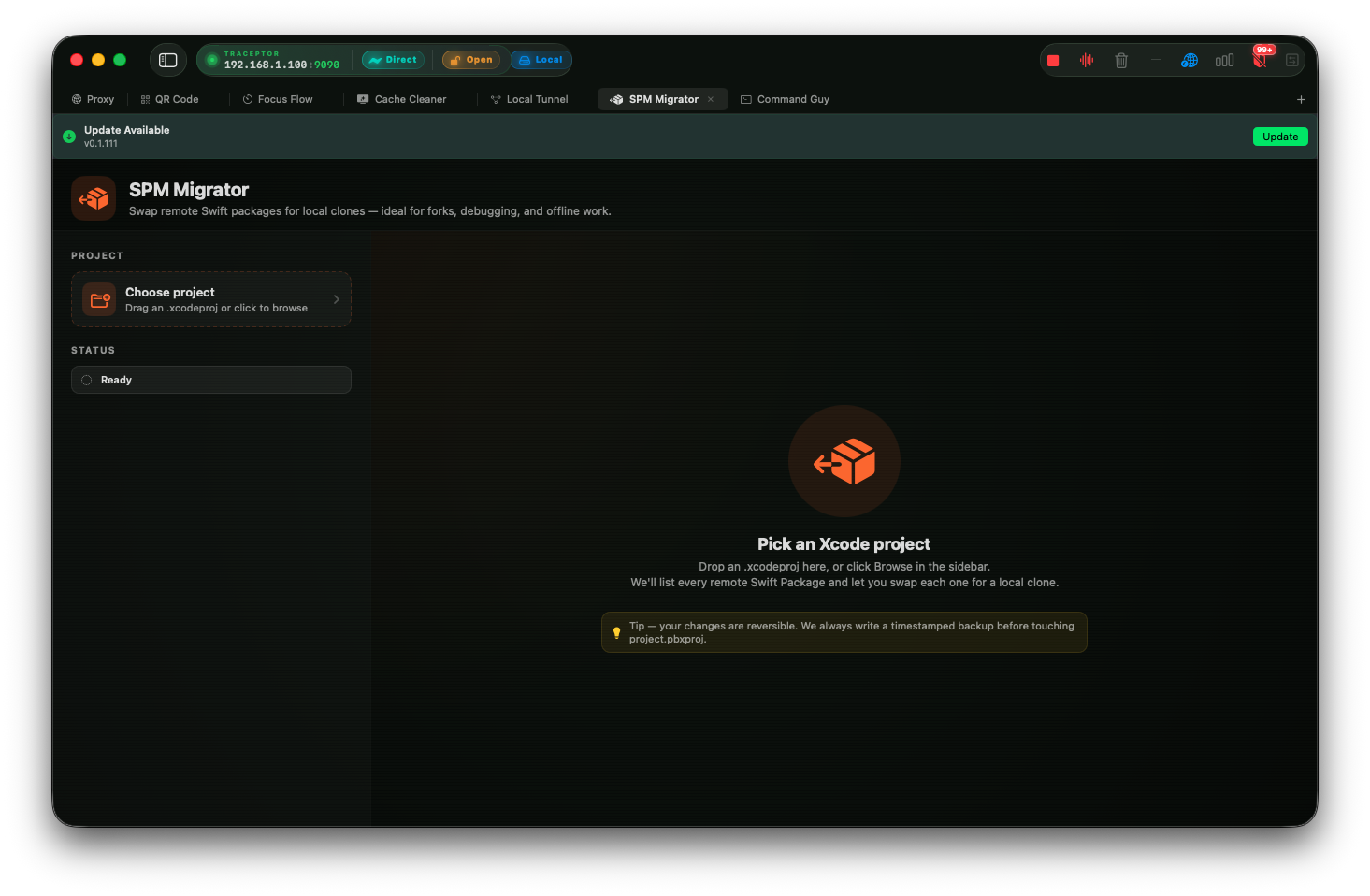This screenshot has height=896, width=1370.
Task: Click the large orange package illustration
Action: click(x=844, y=461)
